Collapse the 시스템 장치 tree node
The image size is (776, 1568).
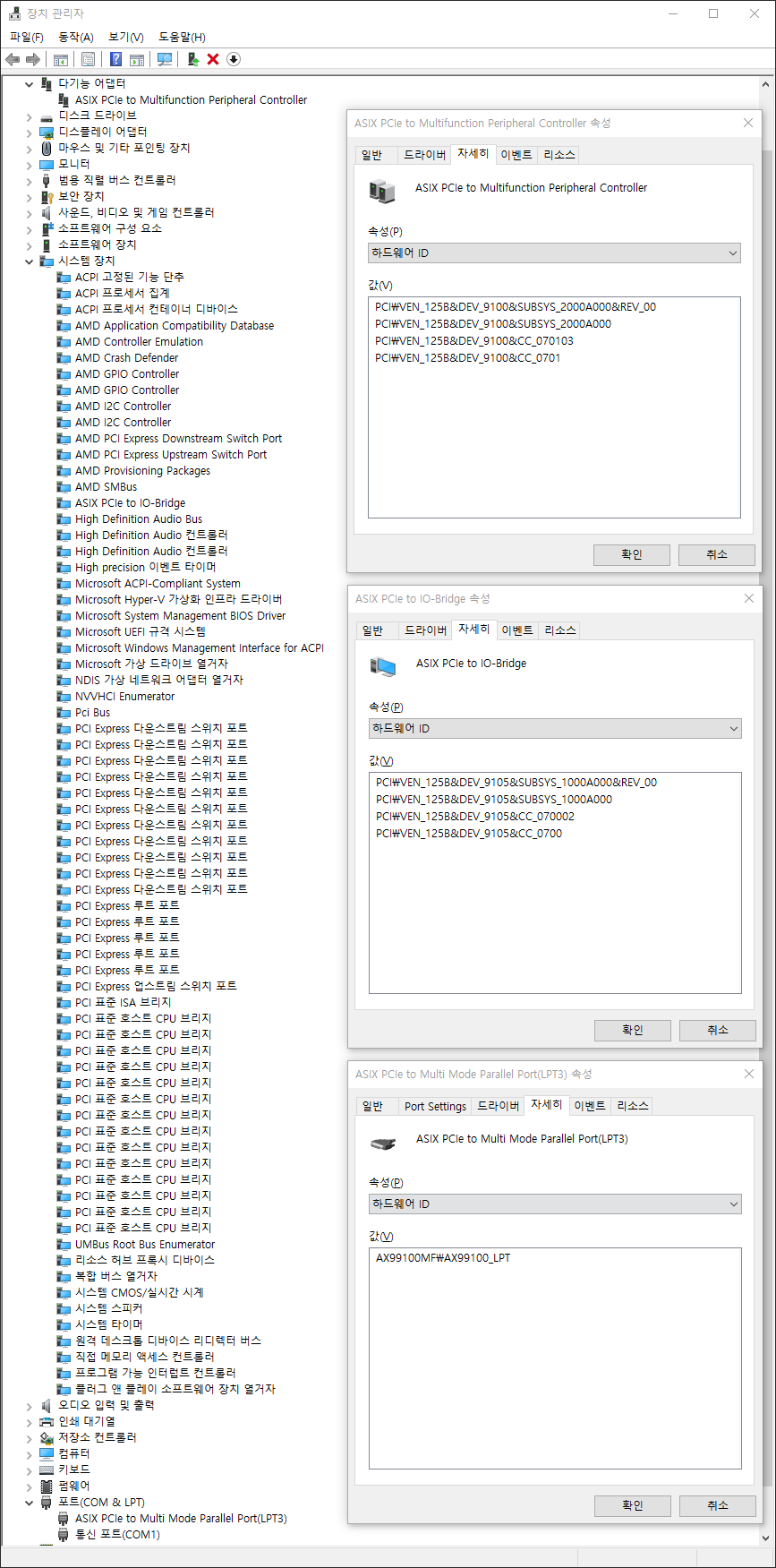coord(29,261)
